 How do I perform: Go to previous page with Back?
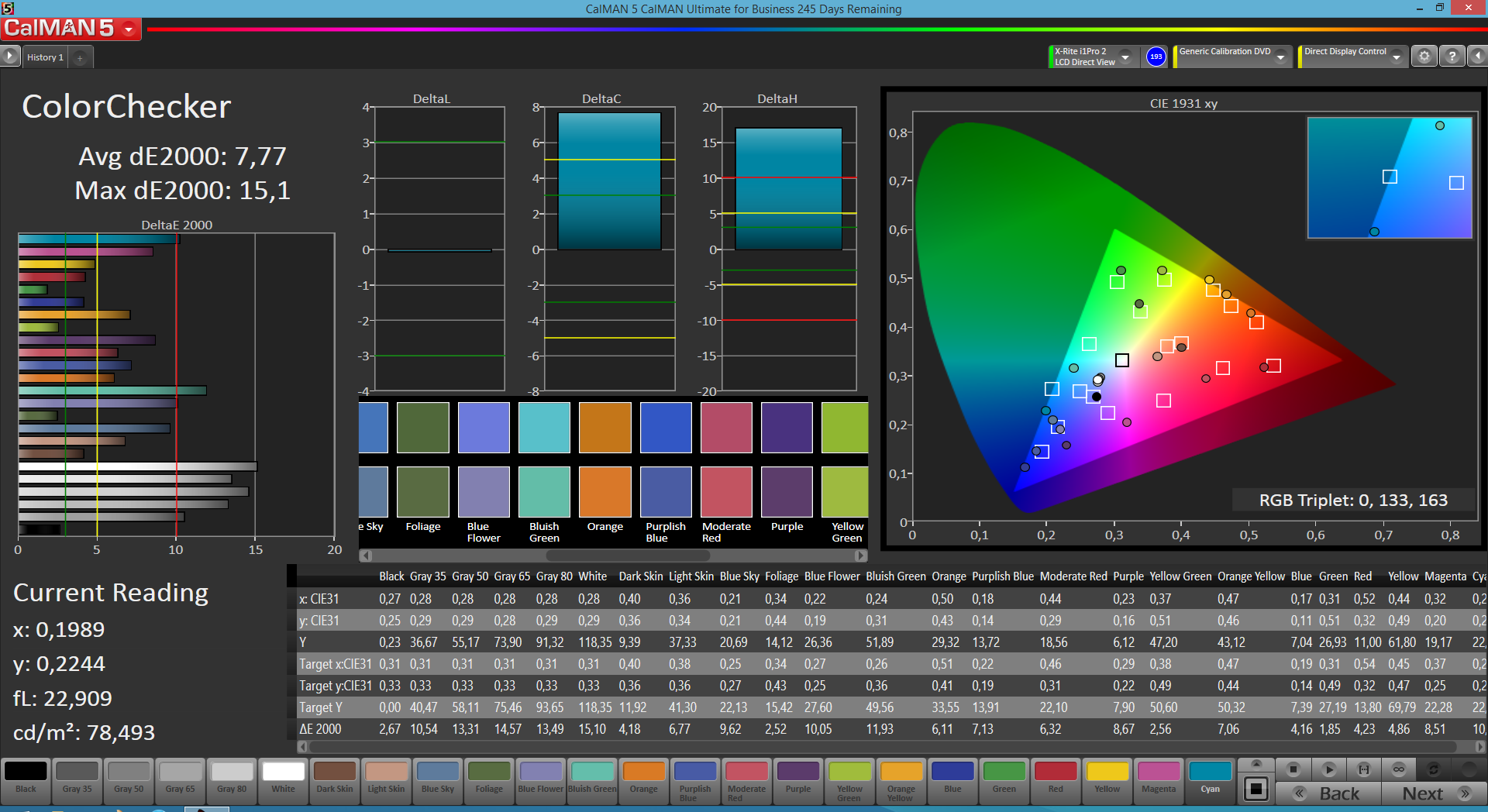click(x=1328, y=793)
